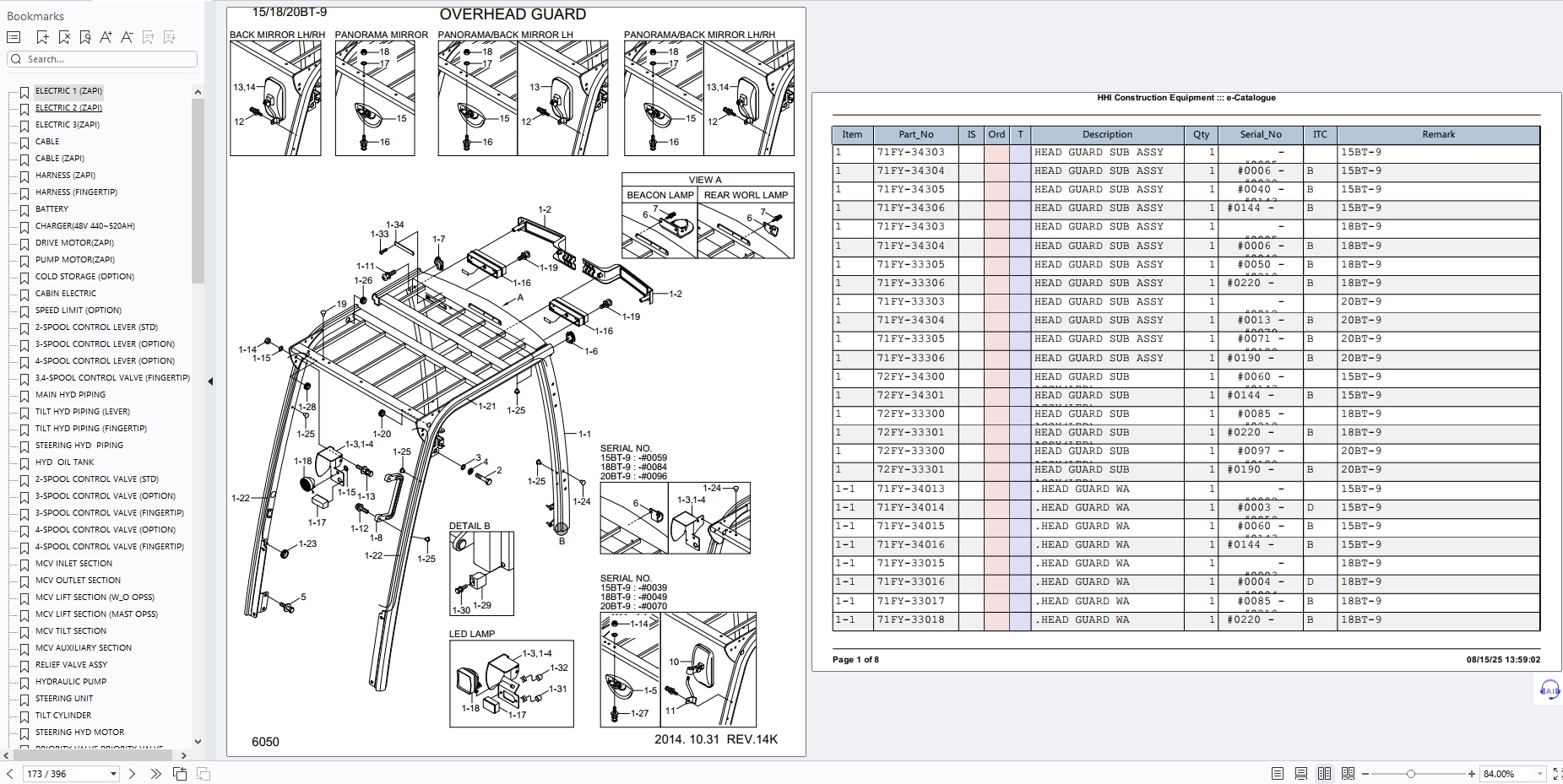Open STEERING UNIT bookmark
This screenshot has width=1563, height=784.
64,699
